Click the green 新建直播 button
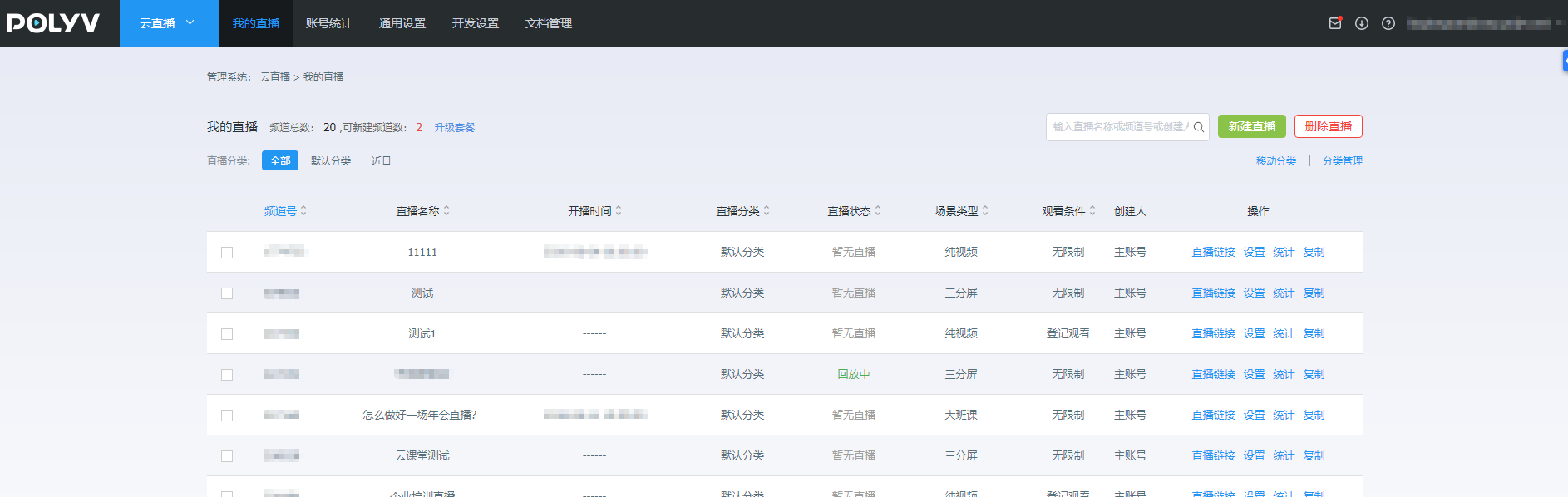 tap(1251, 126)
